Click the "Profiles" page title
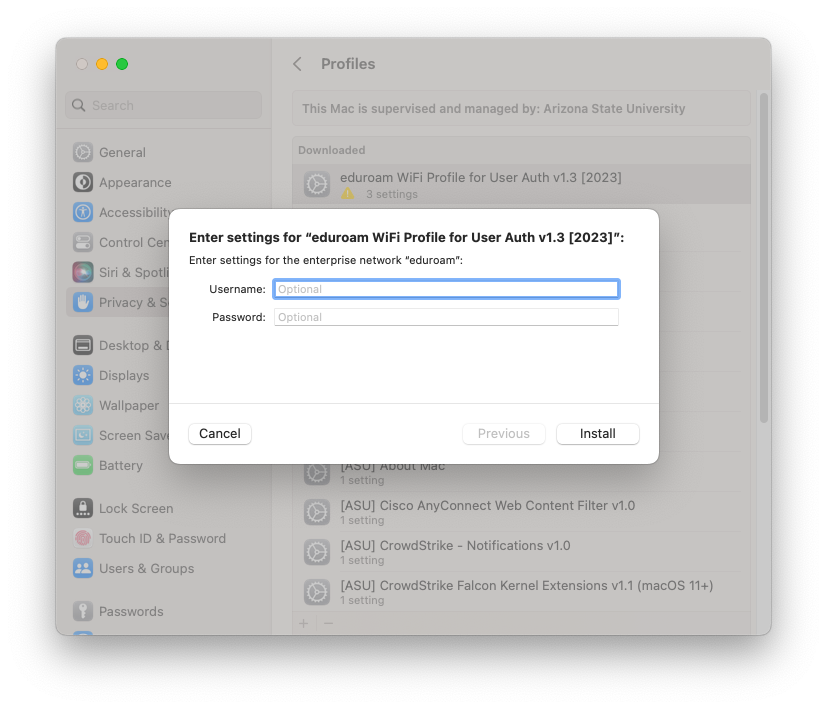 (x=348, y=64)
